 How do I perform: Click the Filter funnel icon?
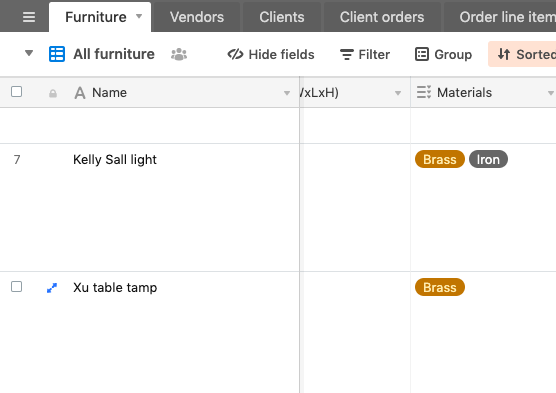(x=346, y=55)
